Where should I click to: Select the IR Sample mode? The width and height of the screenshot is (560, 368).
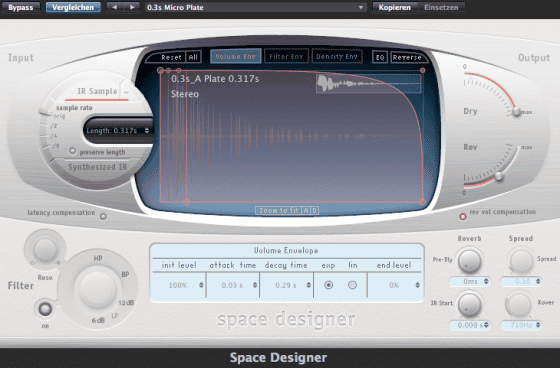97,91
